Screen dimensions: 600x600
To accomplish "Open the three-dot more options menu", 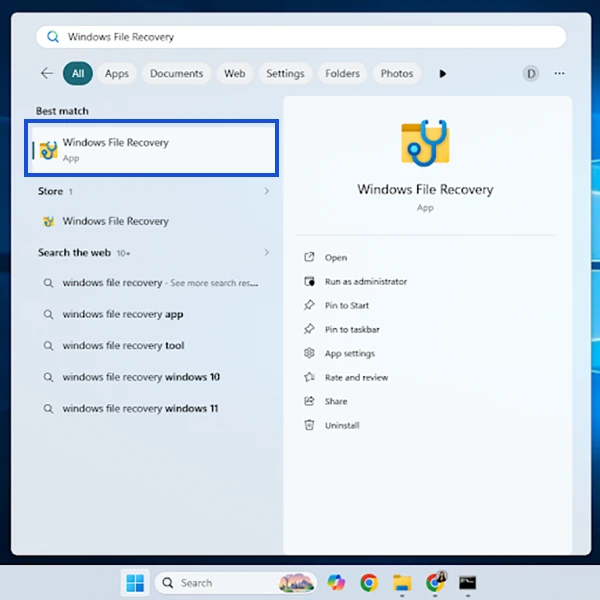I will (559, 73).
